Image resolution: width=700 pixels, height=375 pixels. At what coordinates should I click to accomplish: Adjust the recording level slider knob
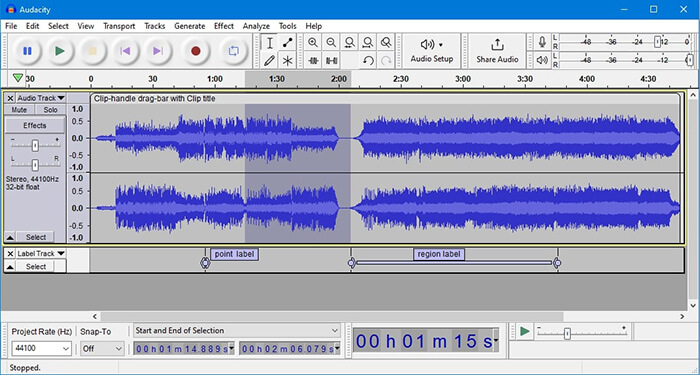click(x=657, y=42)
